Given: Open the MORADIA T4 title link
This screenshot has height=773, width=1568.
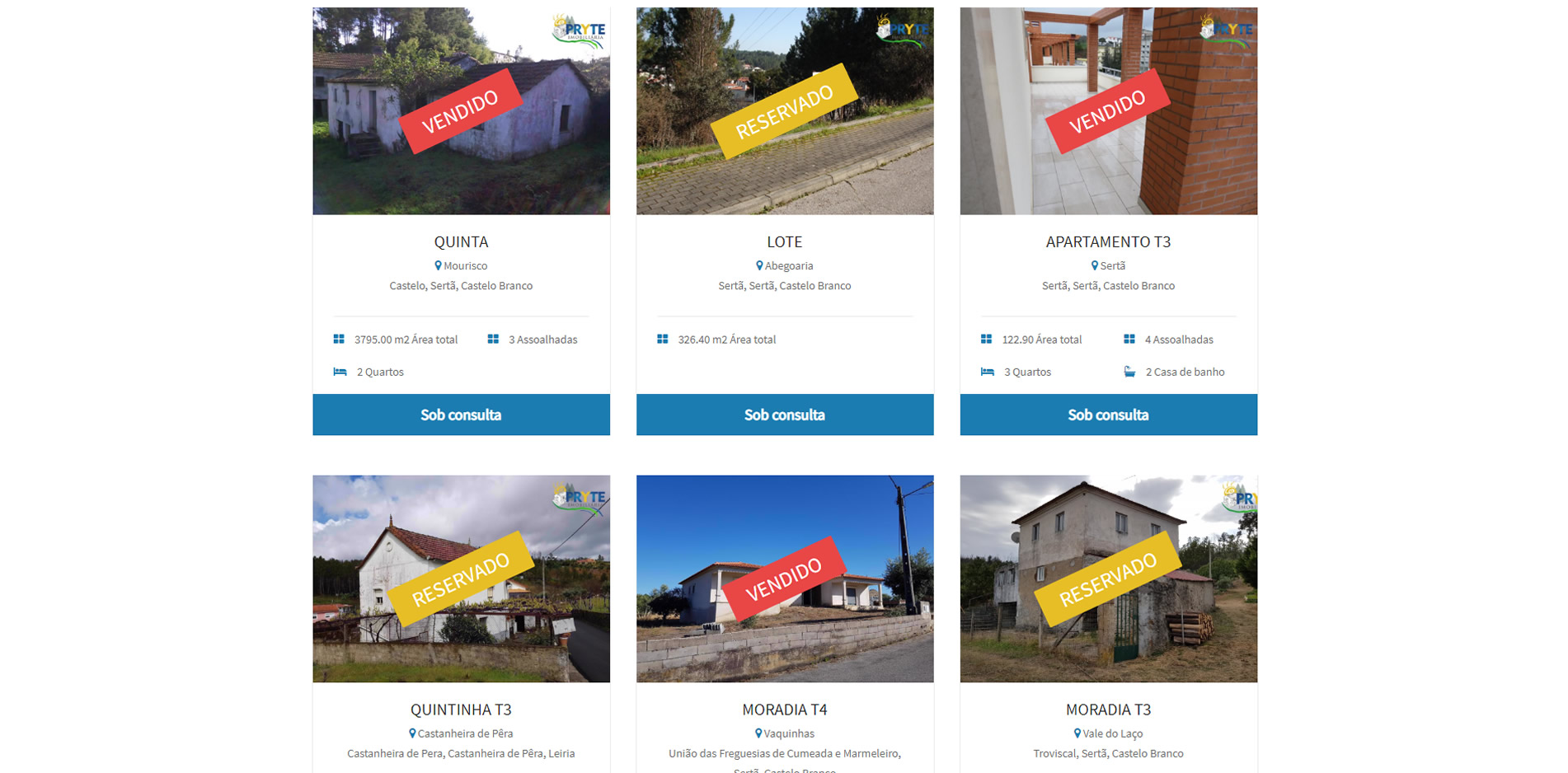Looking at the screenshot, I should (785, 710).
